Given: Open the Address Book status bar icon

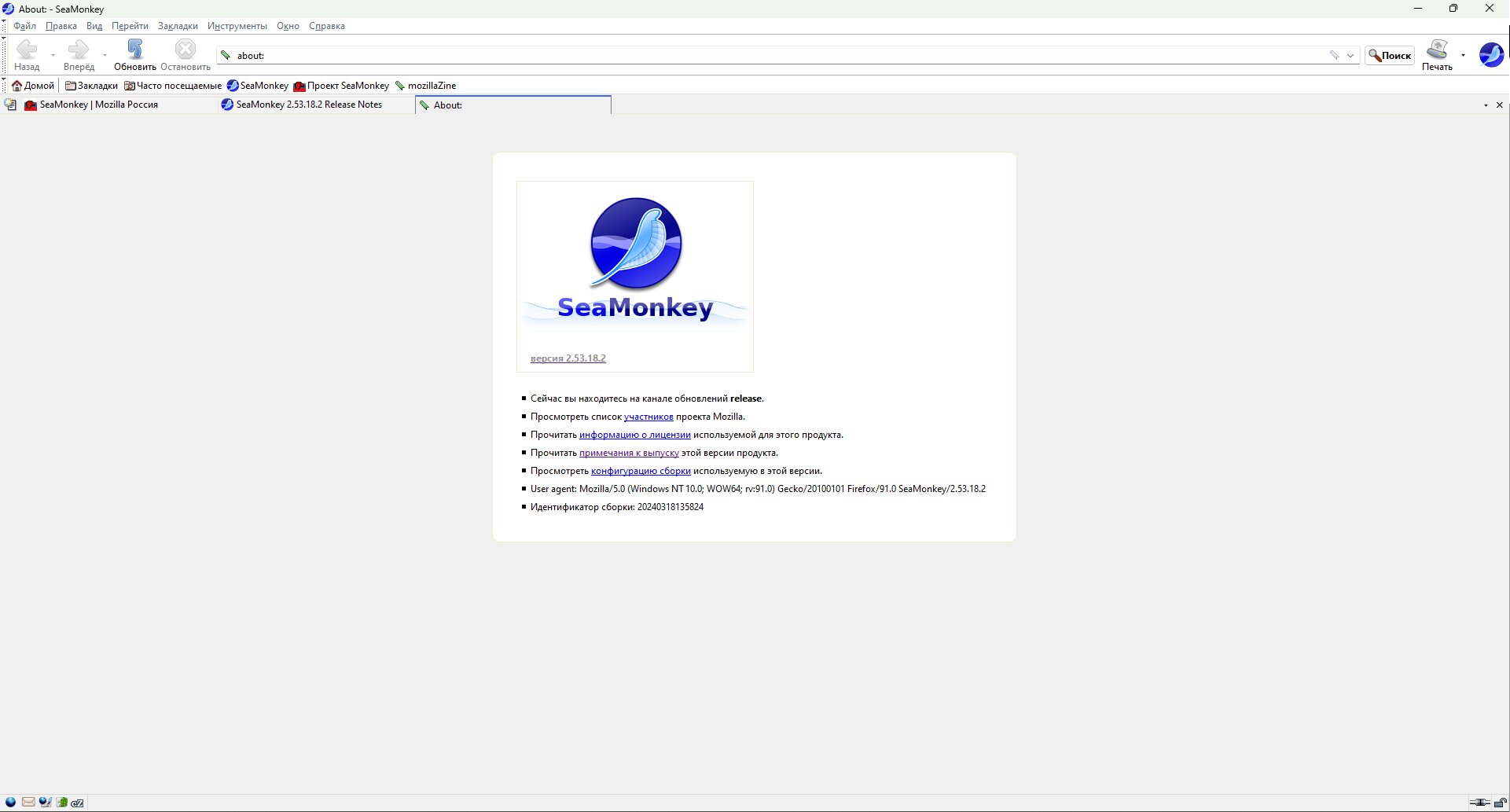Looking at the screenshot, I should [62, 803].
